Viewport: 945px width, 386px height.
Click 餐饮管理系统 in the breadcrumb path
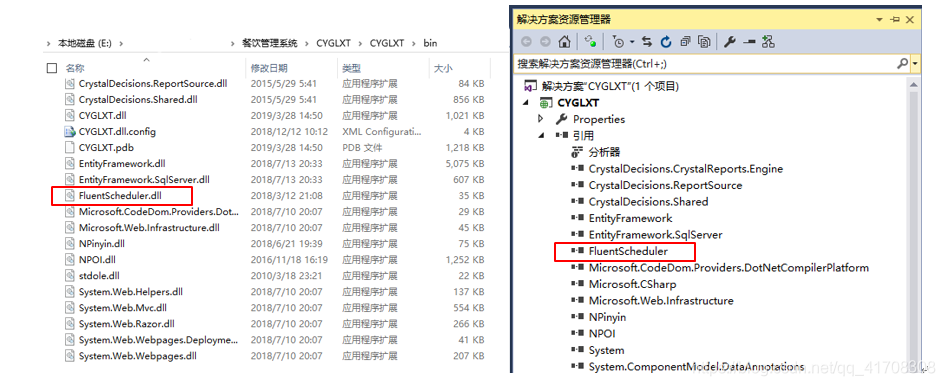[x=270, y=43]
